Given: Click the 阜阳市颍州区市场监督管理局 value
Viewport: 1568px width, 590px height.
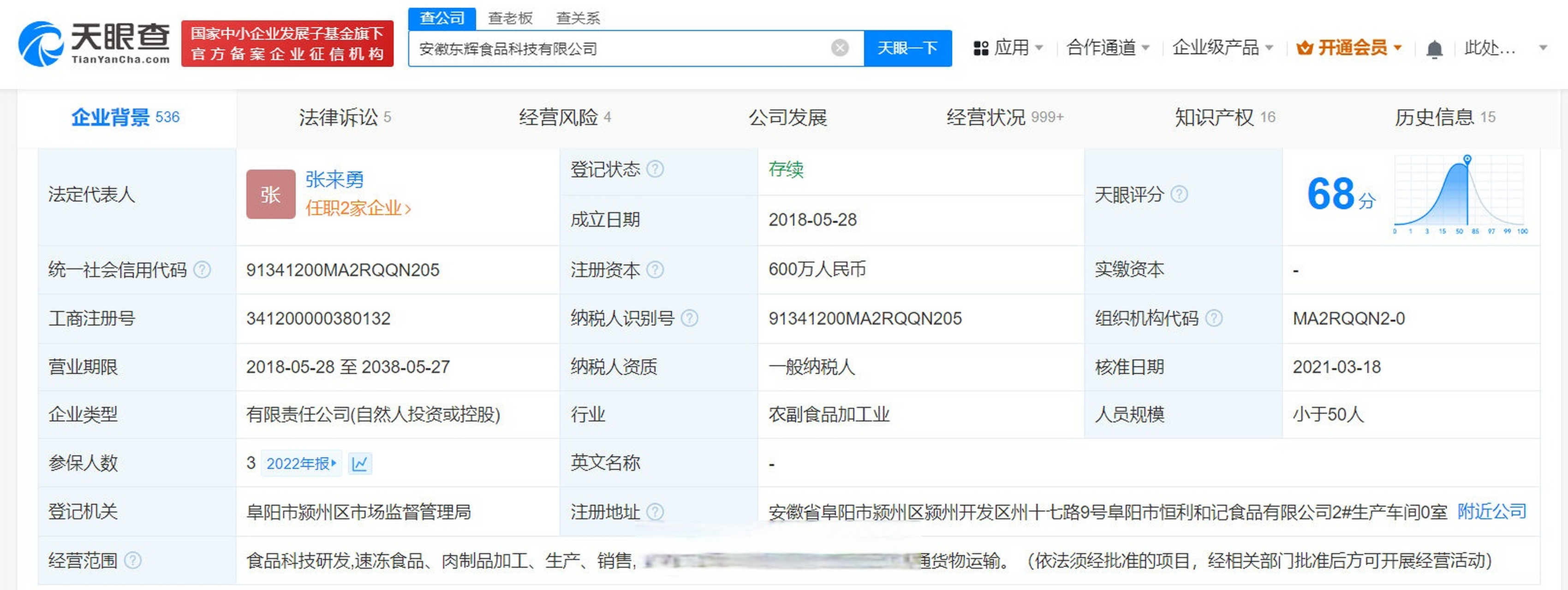Looking at the screenshot, I should click(358, 512).
